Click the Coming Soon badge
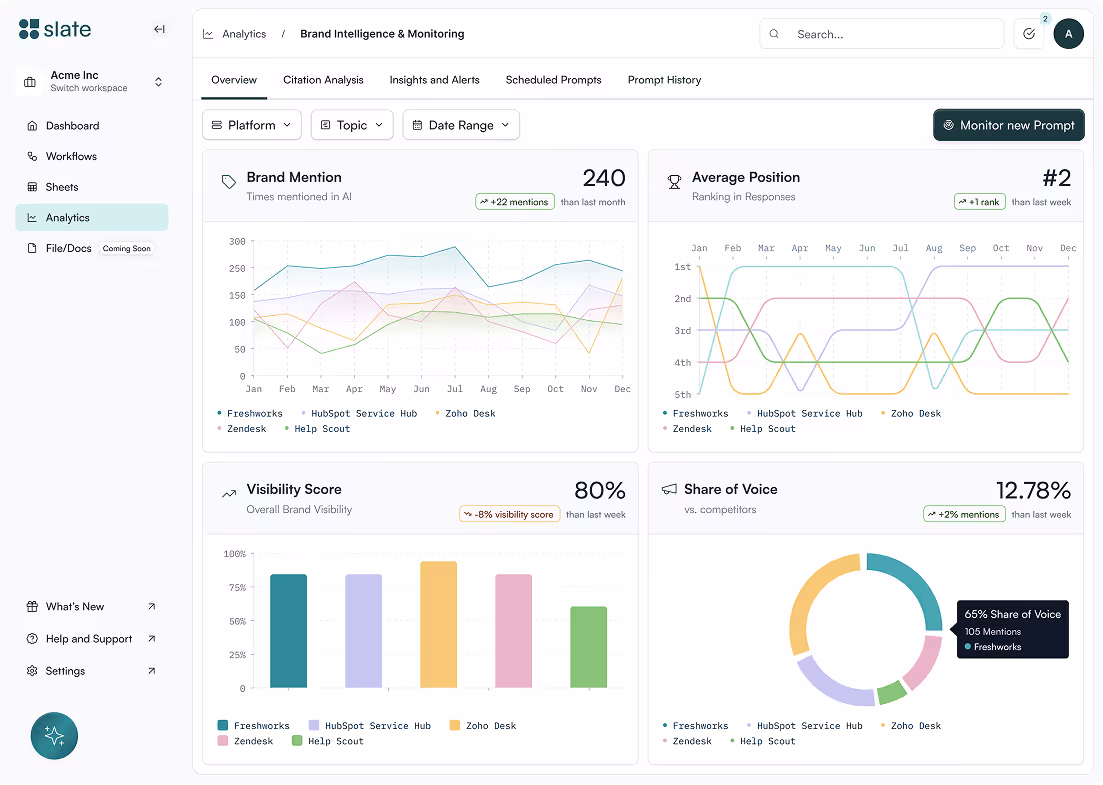 tap(127, 248)
